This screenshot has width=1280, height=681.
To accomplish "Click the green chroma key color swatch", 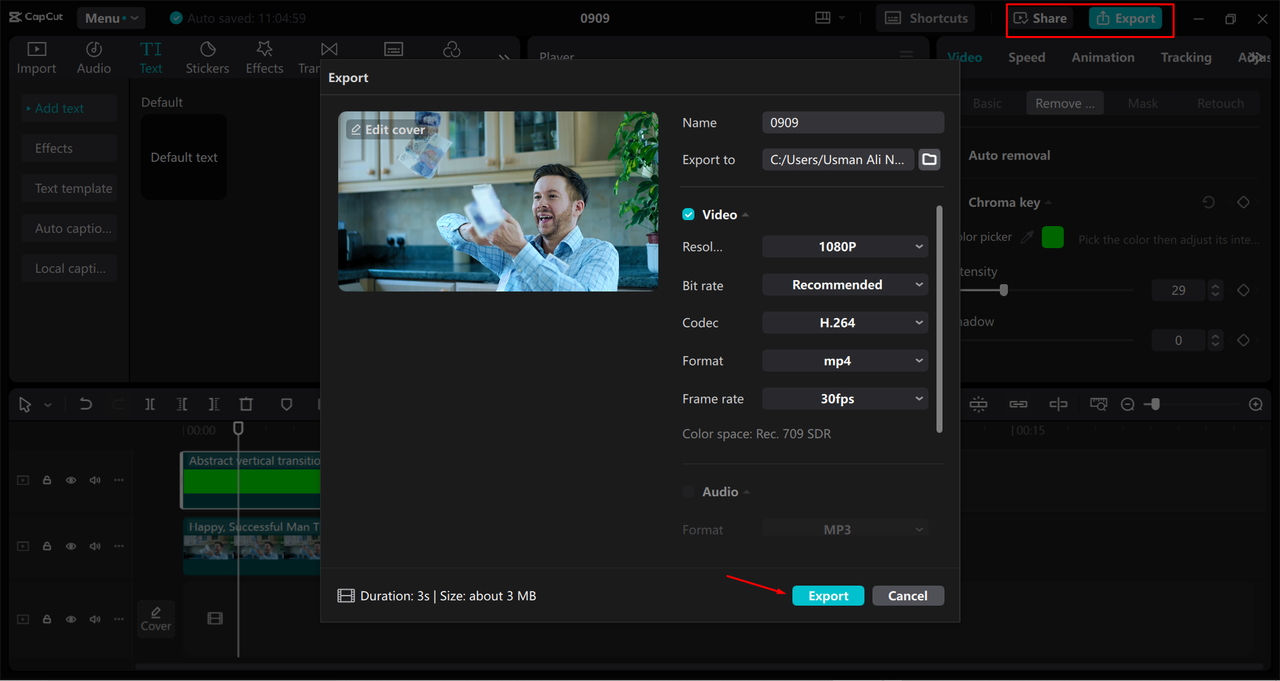I will point(1052,238).
